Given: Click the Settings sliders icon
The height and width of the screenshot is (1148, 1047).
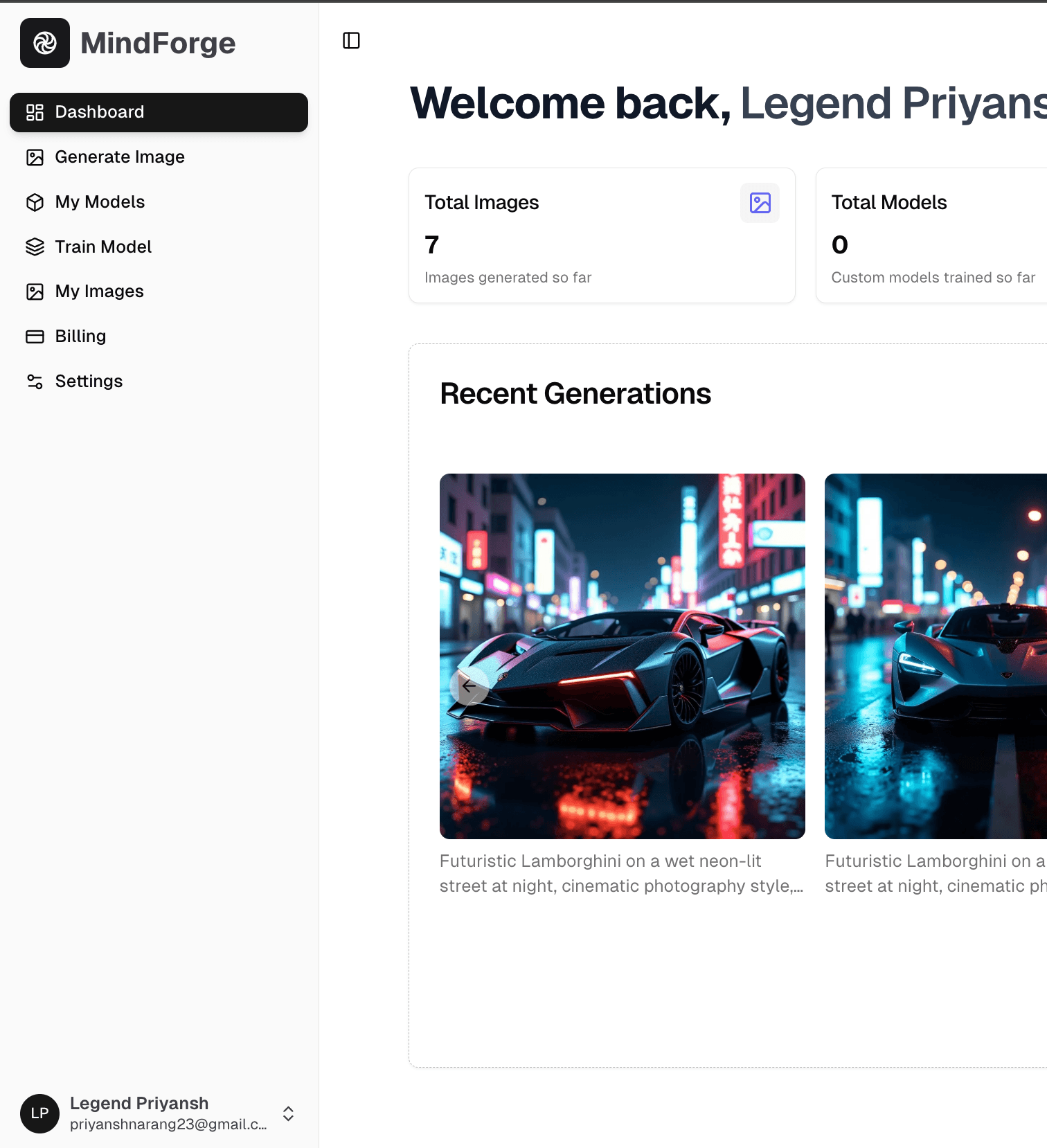Looking at the screenshot, I should (35, 382).
